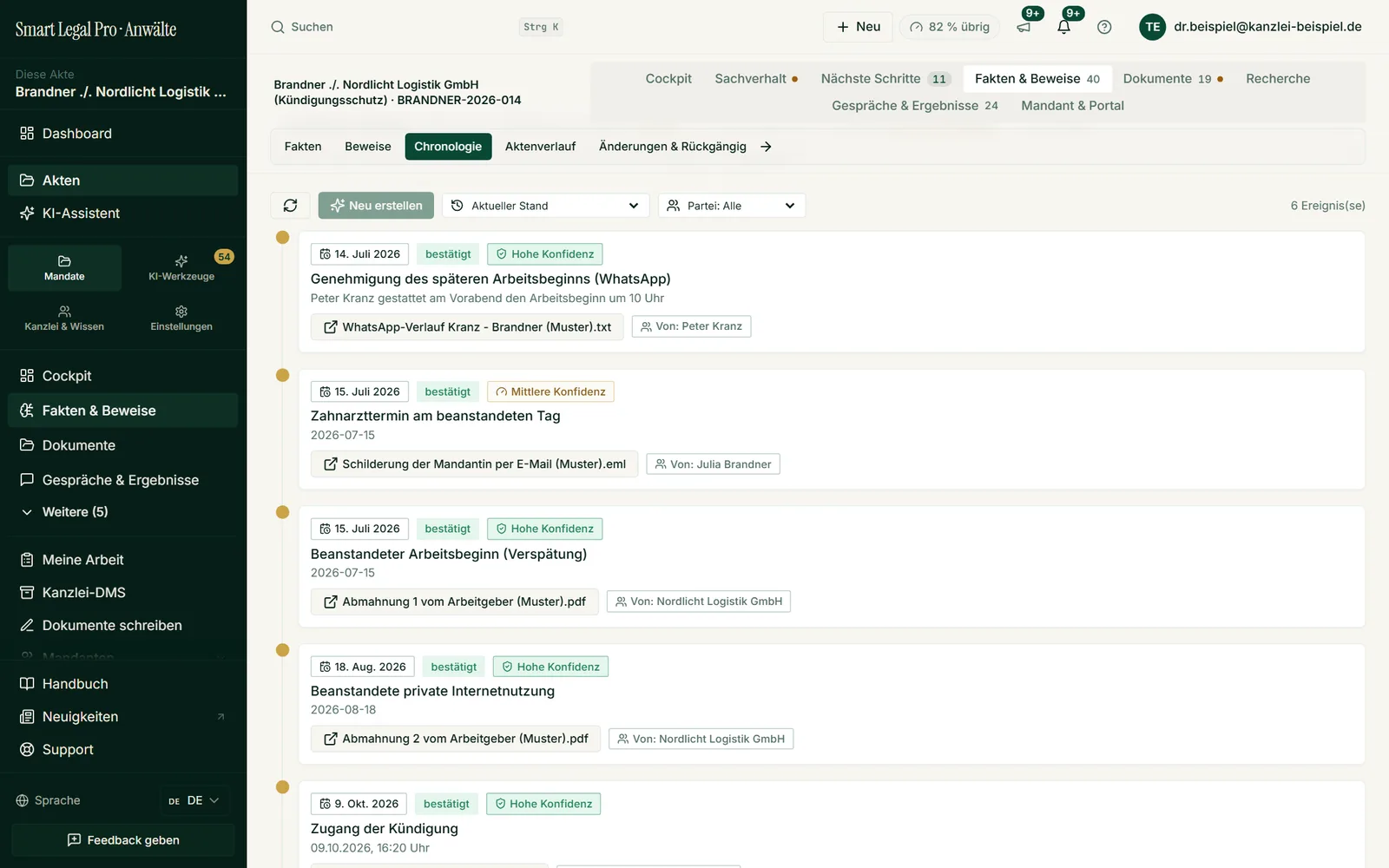The width and height of the screenshot is (1389, 868).
Task: Click the 82 % übrig usage indicator
Action: pos(950,27)
